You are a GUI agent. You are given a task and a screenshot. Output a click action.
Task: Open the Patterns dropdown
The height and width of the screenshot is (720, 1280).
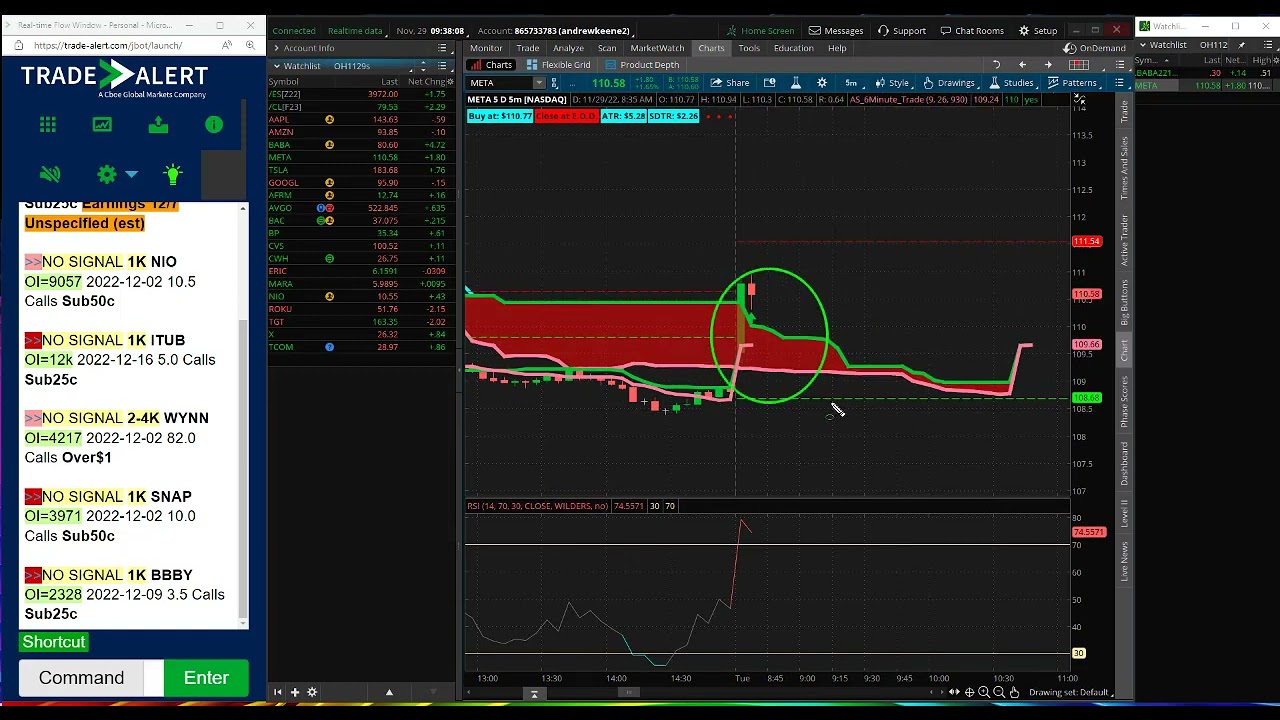(1073, 83)
